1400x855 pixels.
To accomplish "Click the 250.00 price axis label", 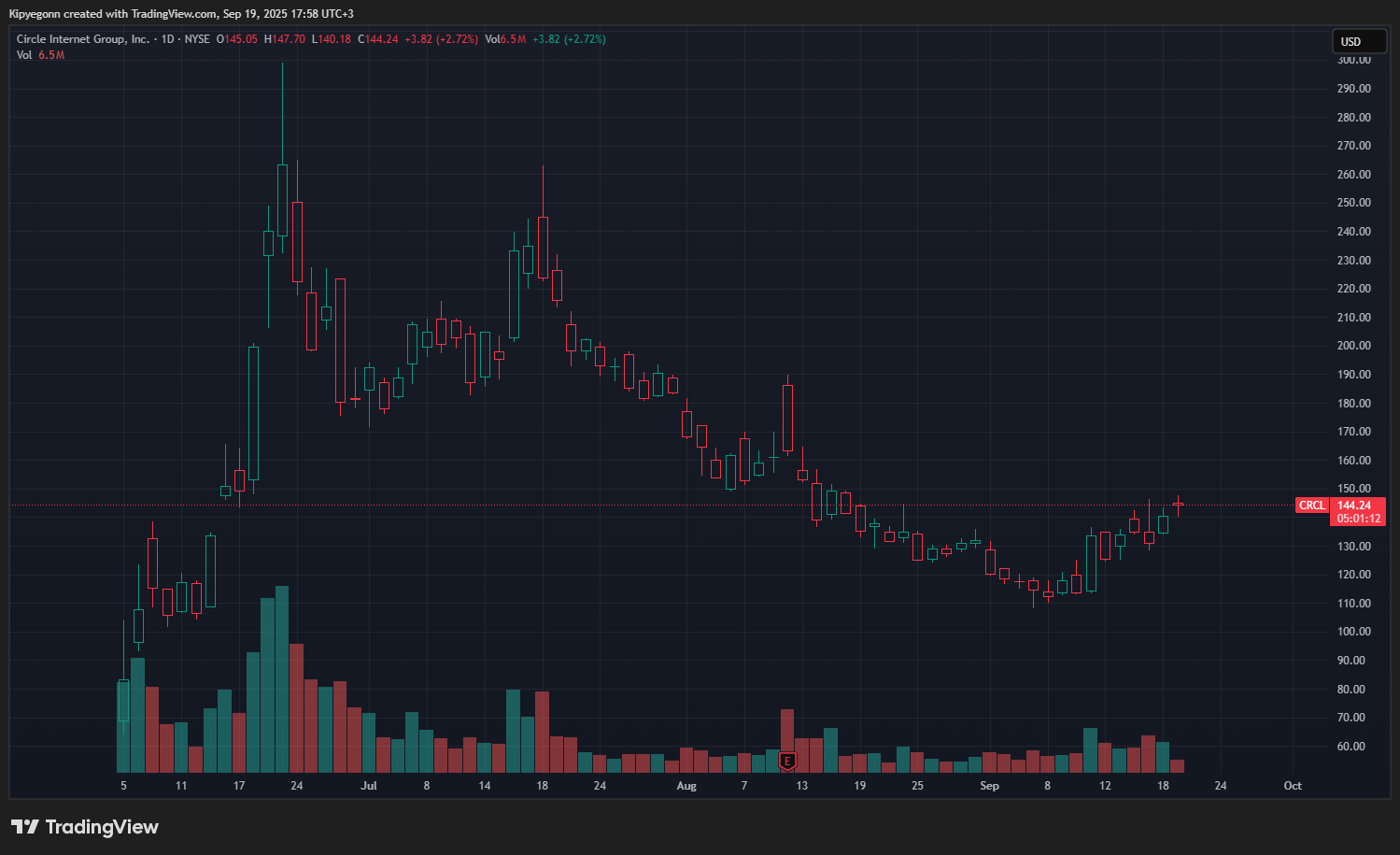I will pos(1354,203).
